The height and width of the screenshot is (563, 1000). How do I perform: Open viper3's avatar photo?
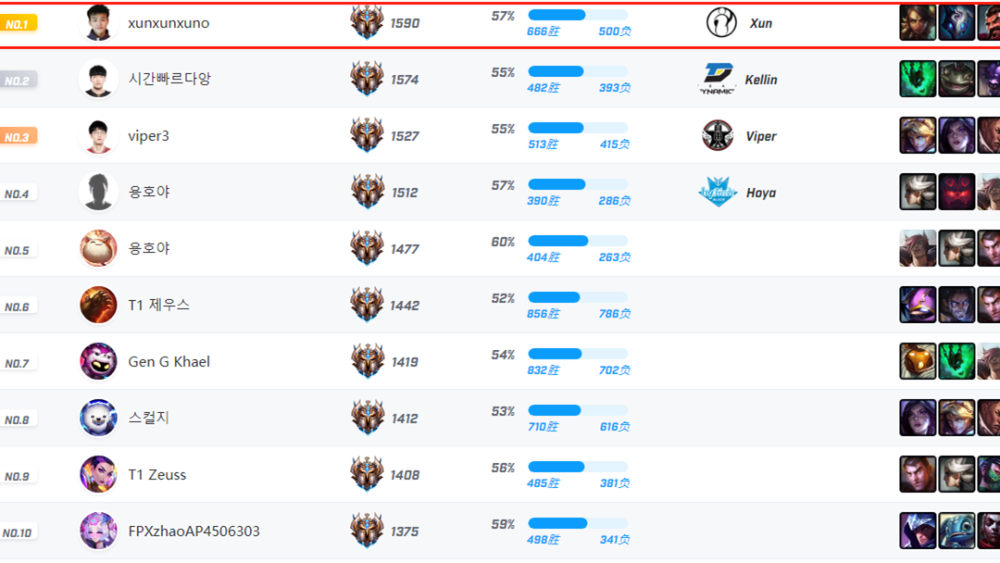pyautogui.click(x=98, y=136)
